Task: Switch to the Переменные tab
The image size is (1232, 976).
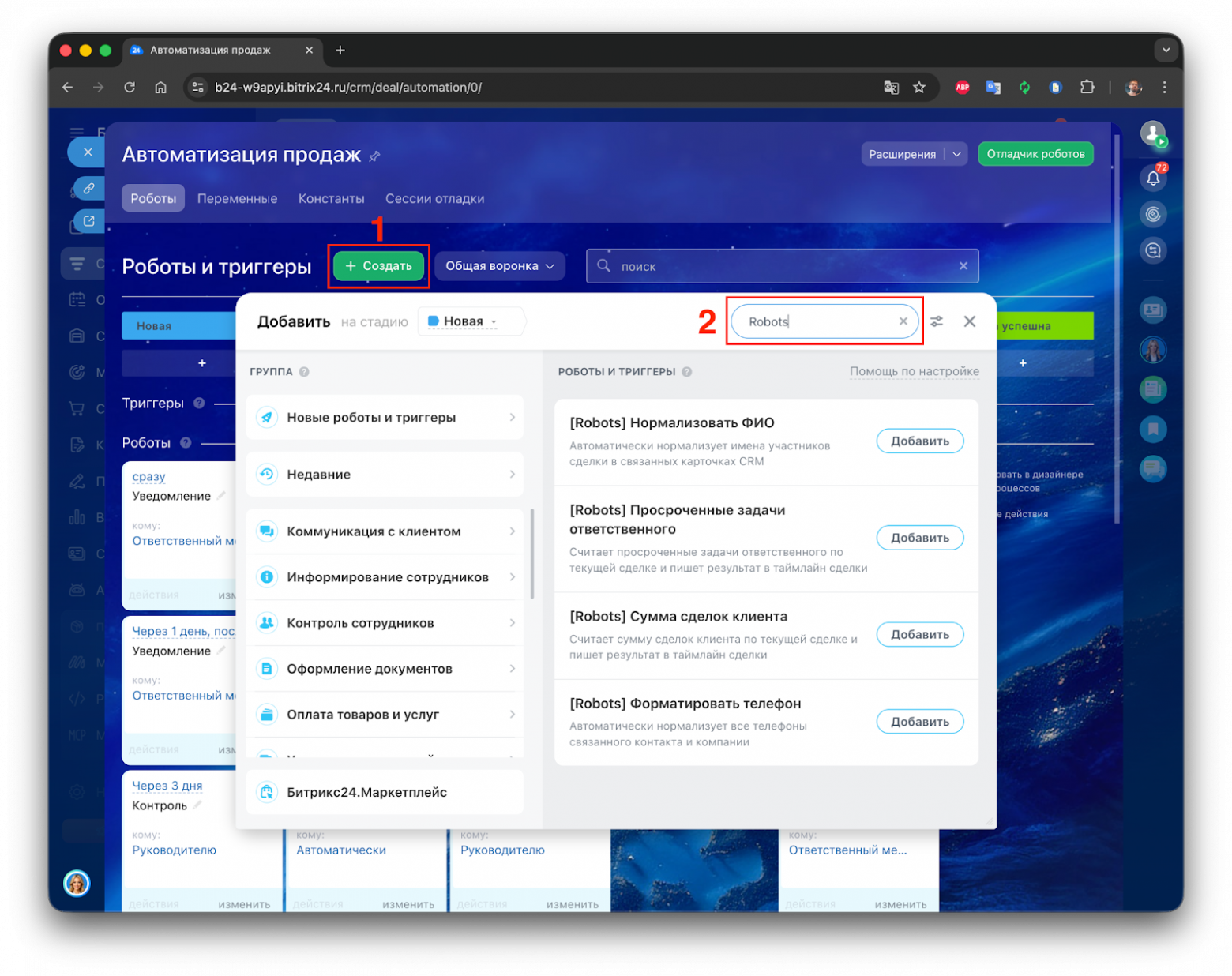Action: click(237, 198)
